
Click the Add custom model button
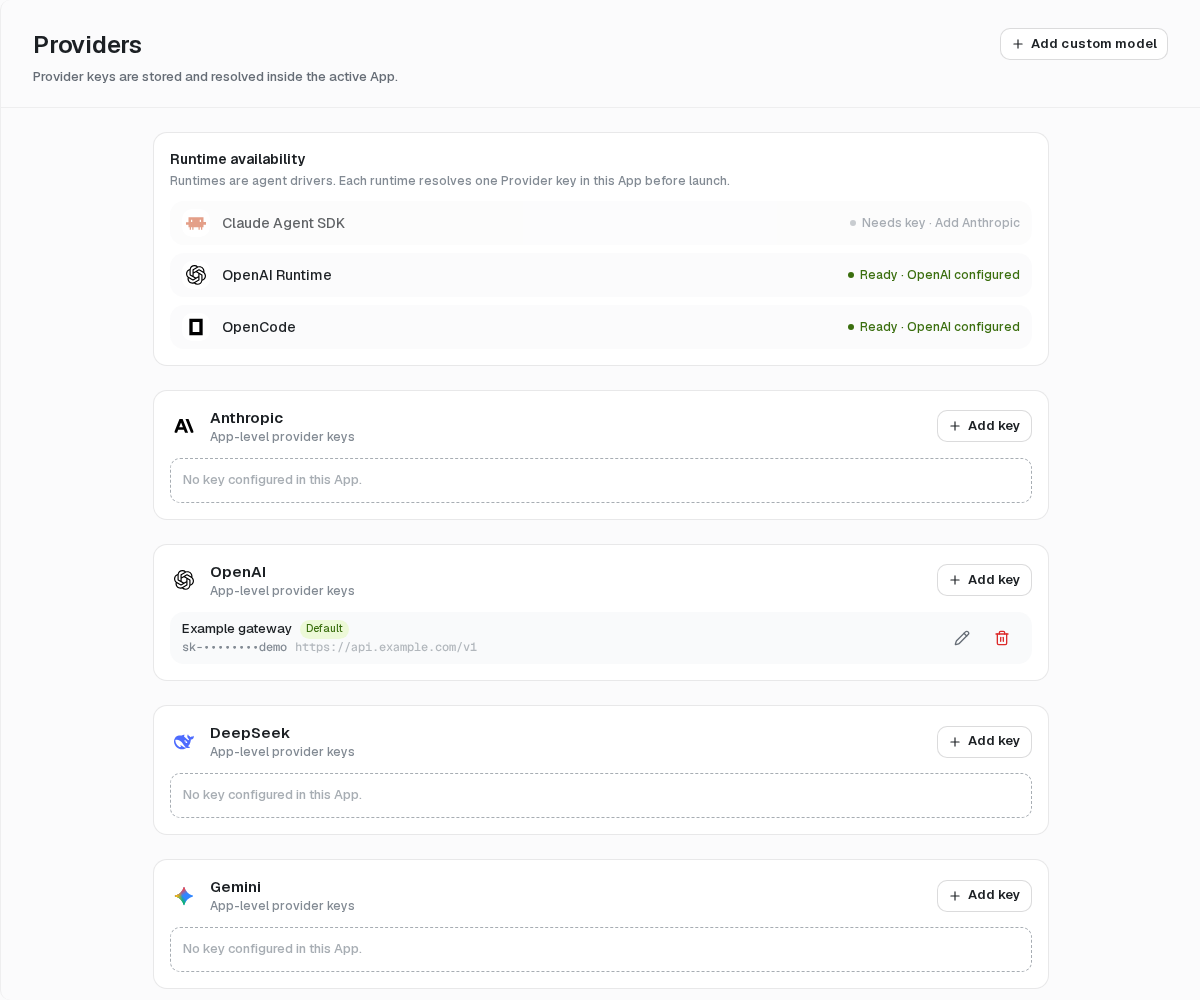click(x=1084, y=44)
